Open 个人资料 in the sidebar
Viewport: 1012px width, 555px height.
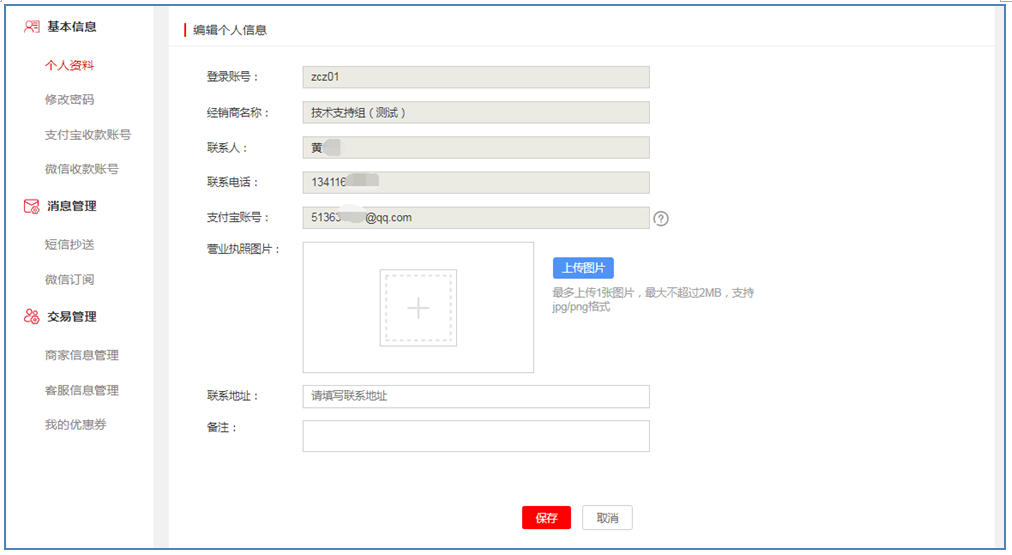(69, 65)
